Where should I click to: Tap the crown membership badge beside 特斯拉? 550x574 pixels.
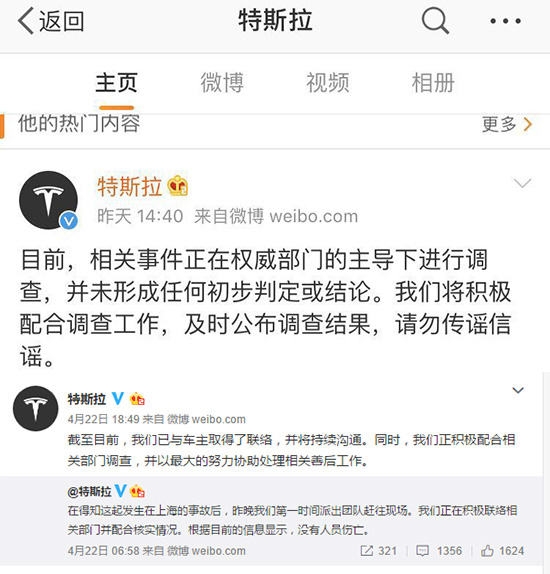point(178,186)
